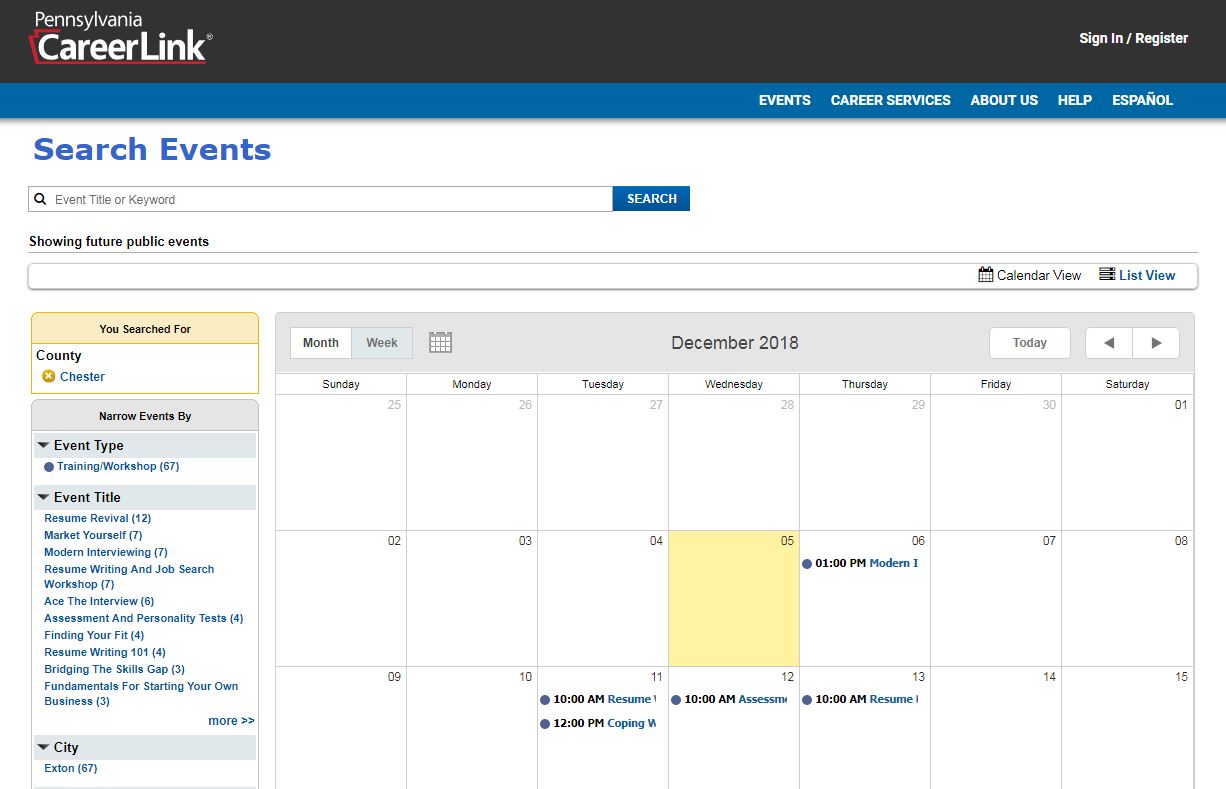Select Calendar View text link
Image resolution: width=1226 pixels, height=789 pixels.
1039,275
